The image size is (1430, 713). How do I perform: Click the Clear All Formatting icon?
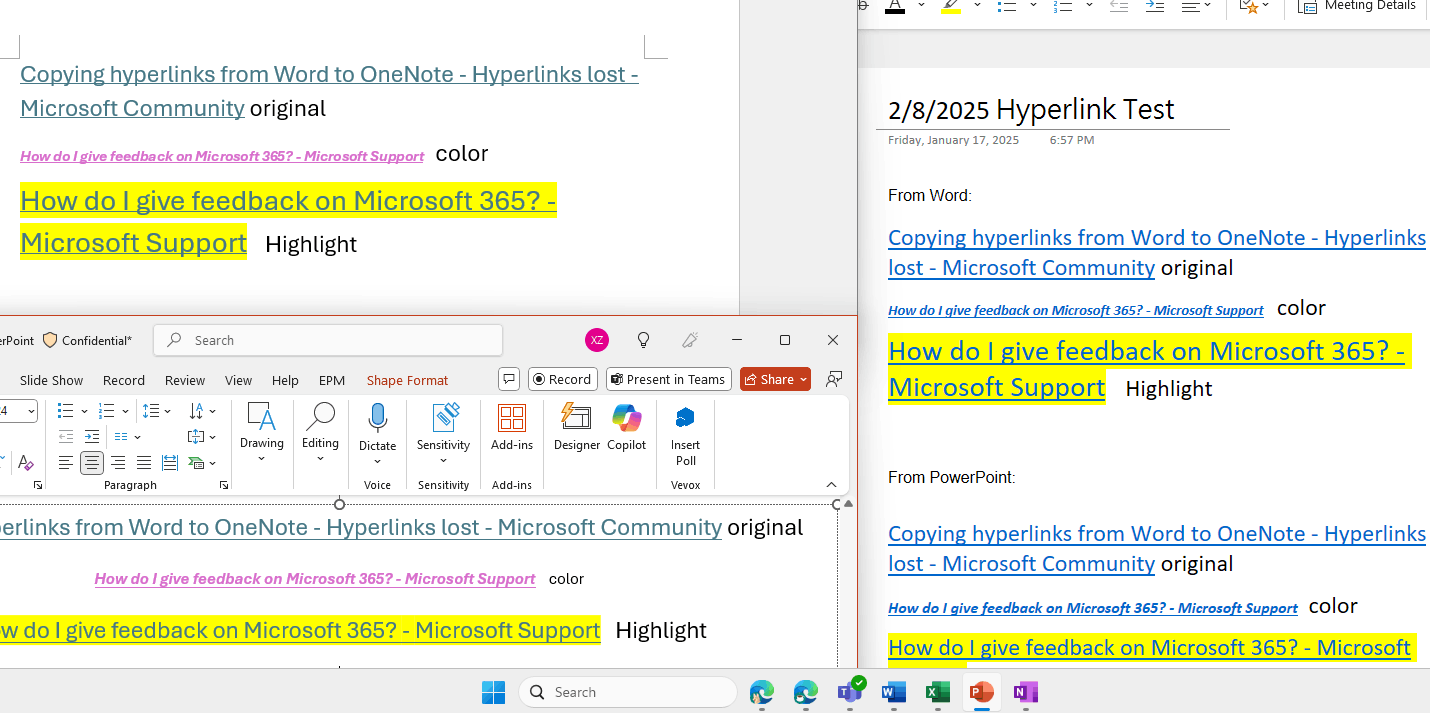(26, 462)
